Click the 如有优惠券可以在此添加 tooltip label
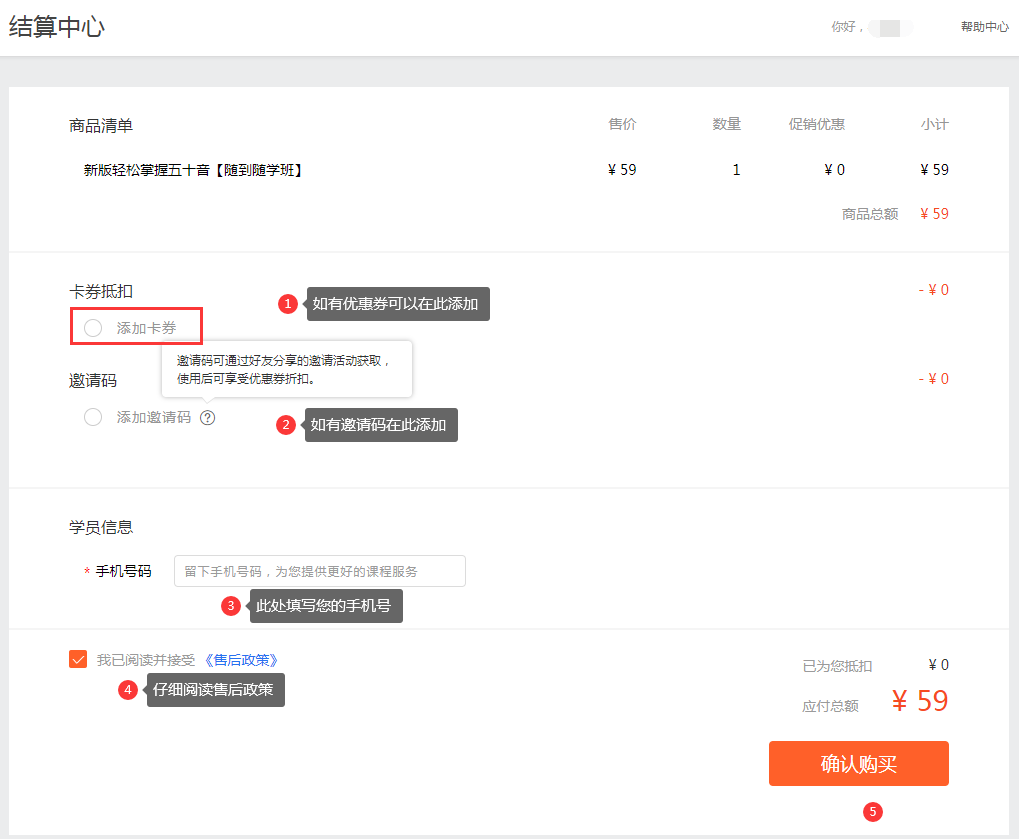The height and width of the screenshot is (839, 1019). [x=397, y=304]
